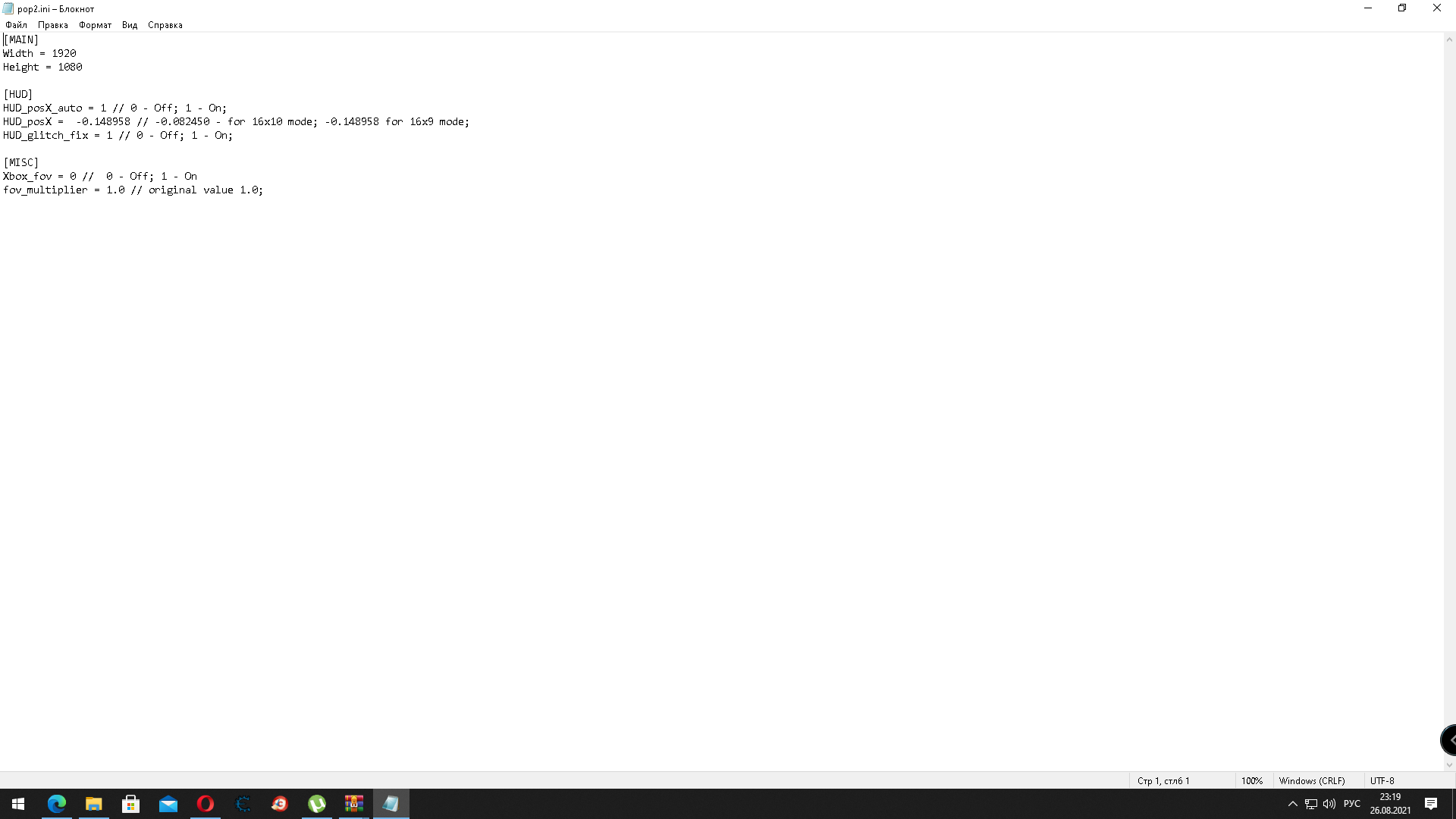The height and width of the screenshot is (819, 1456).
Task: Expand hidden system tray icons
Action: (1293, 804)
